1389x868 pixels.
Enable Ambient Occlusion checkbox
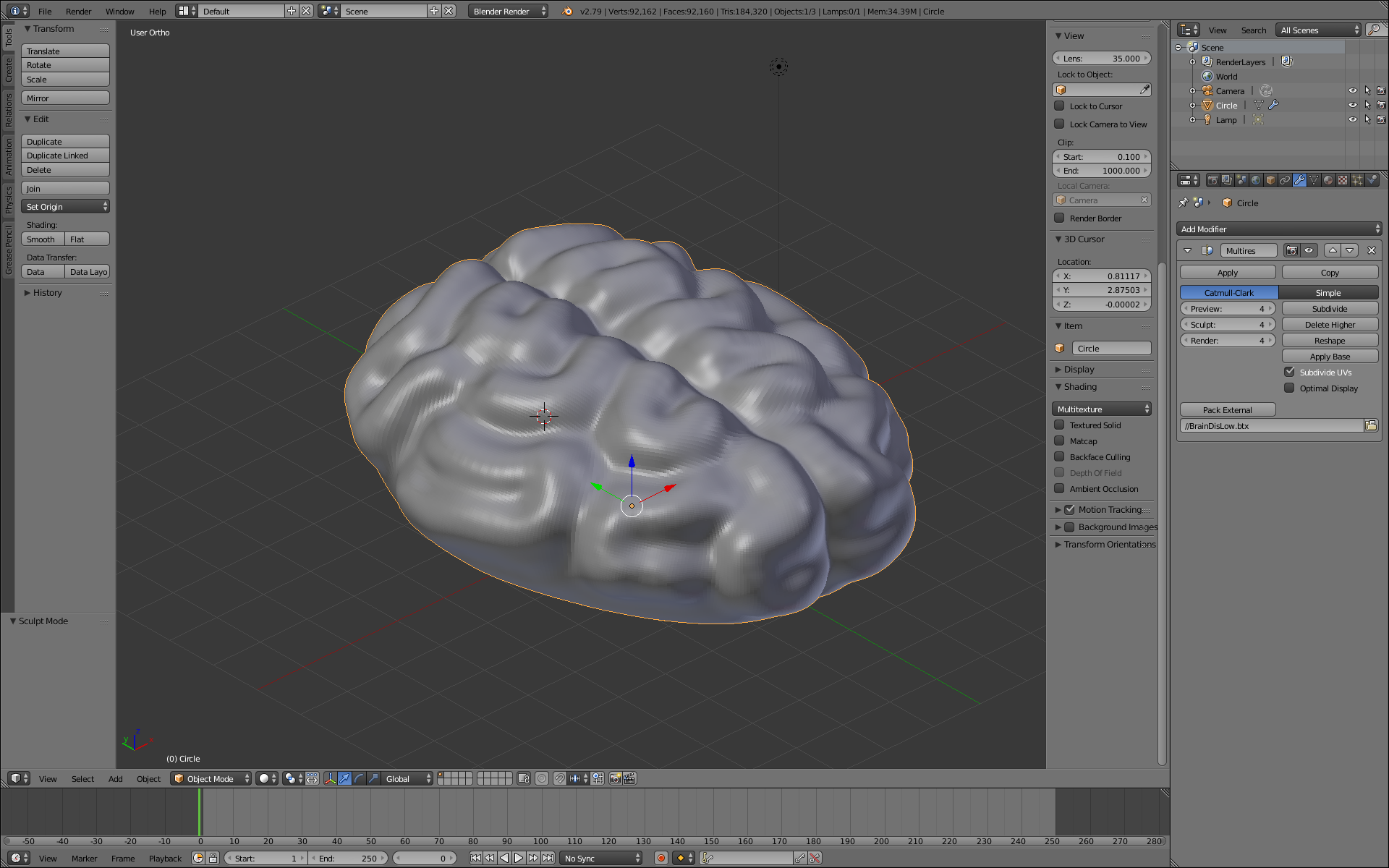click(x=1059, y=488)
